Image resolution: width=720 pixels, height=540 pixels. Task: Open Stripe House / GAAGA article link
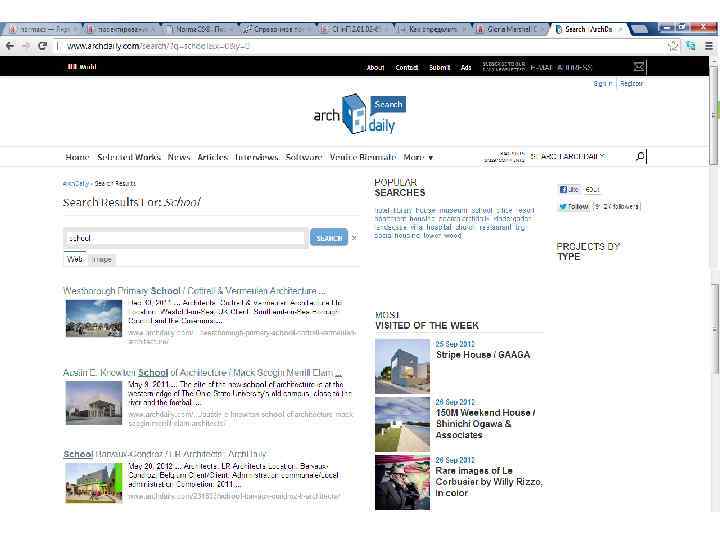[483, 354]
